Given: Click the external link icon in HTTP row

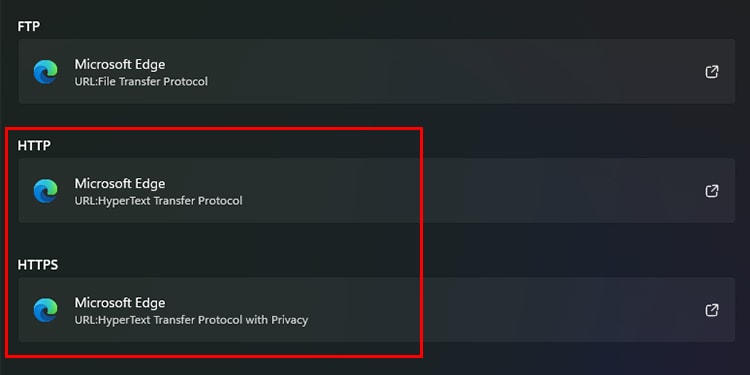Looking at the screenshot, I should [712, 191].
